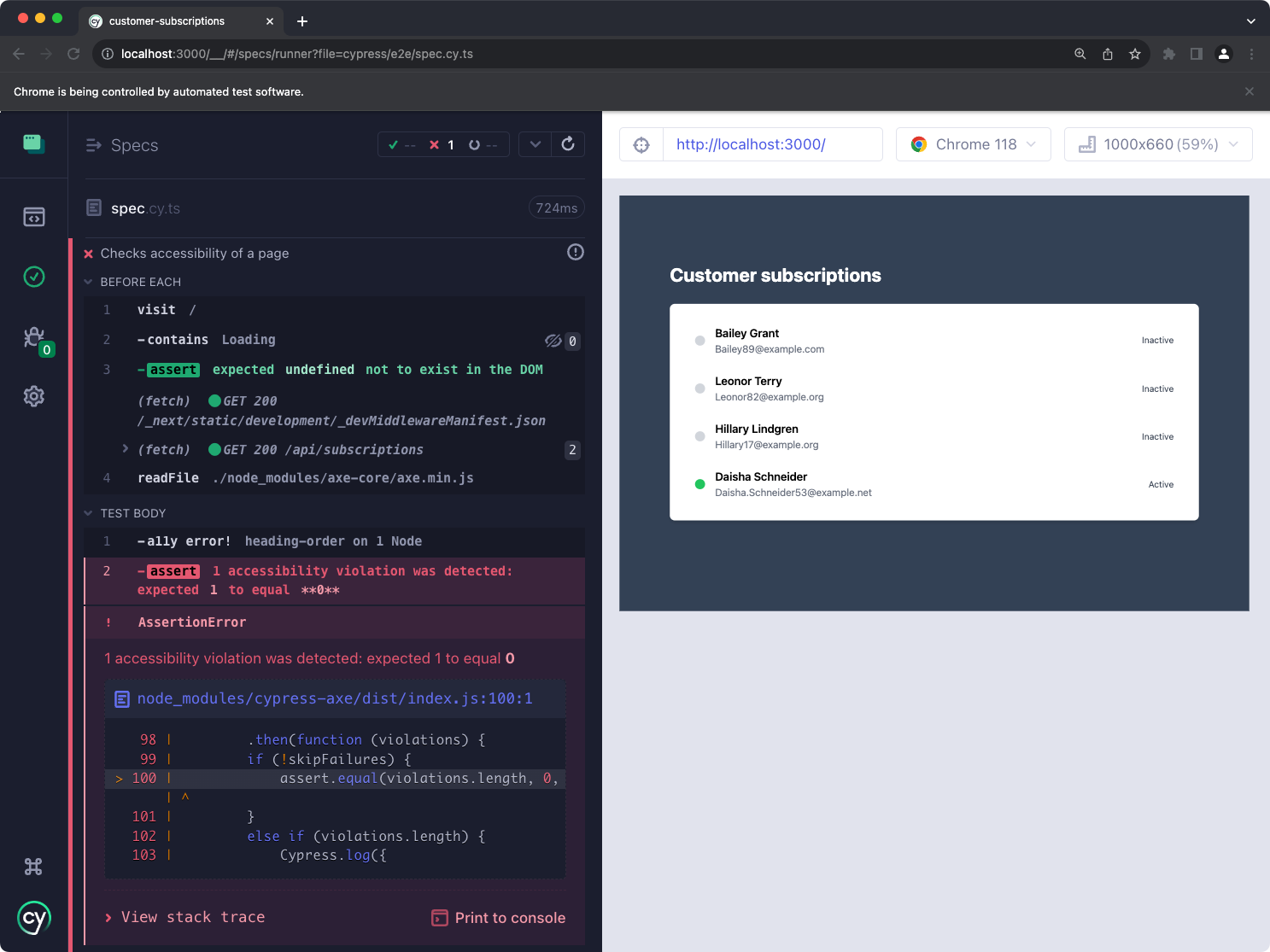Open Chrome side panel icon
Viewport: 1270px width, 952px height.
click(x=1197, y=54)
